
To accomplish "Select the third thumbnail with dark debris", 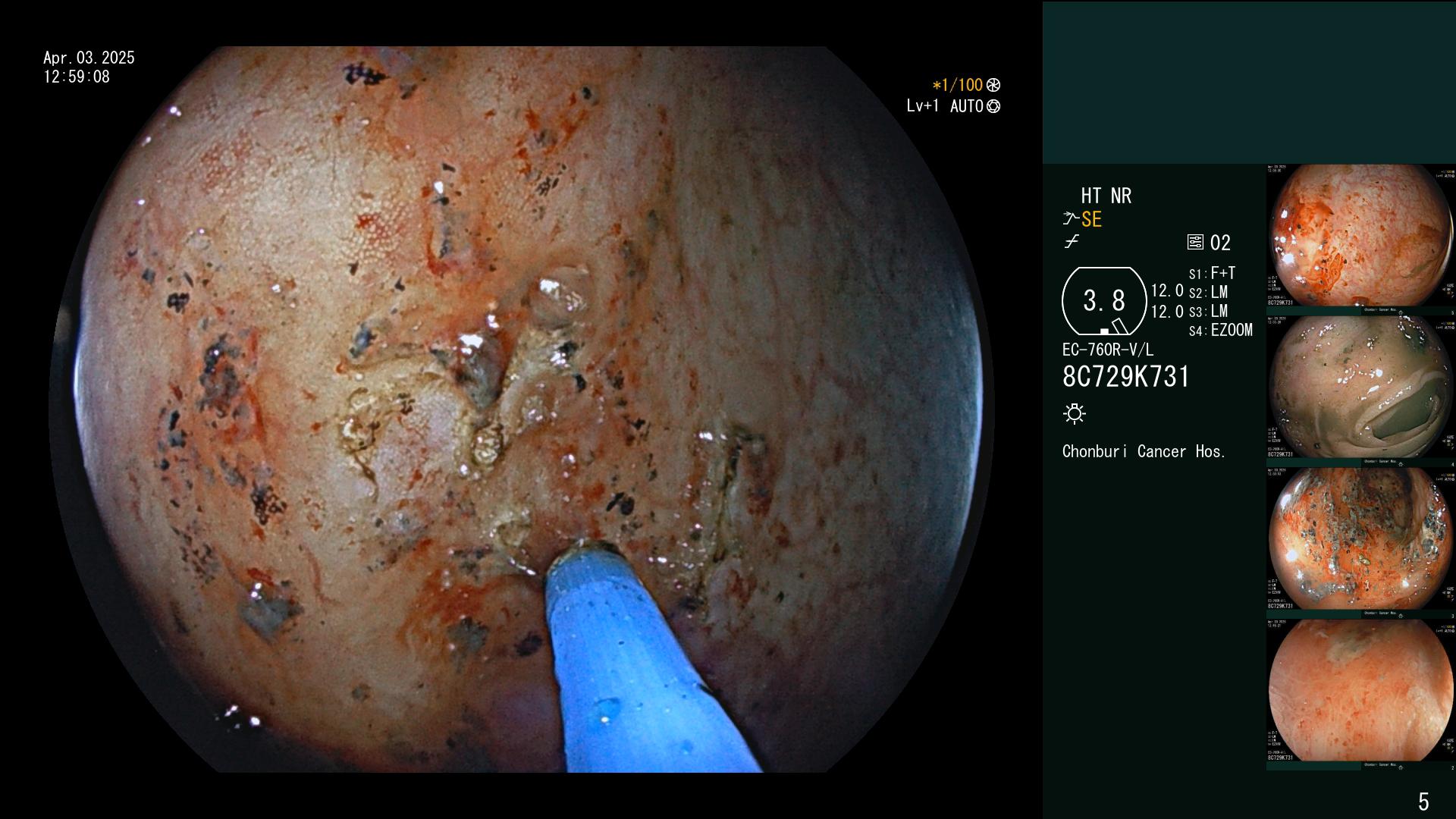I will 1360,539.
